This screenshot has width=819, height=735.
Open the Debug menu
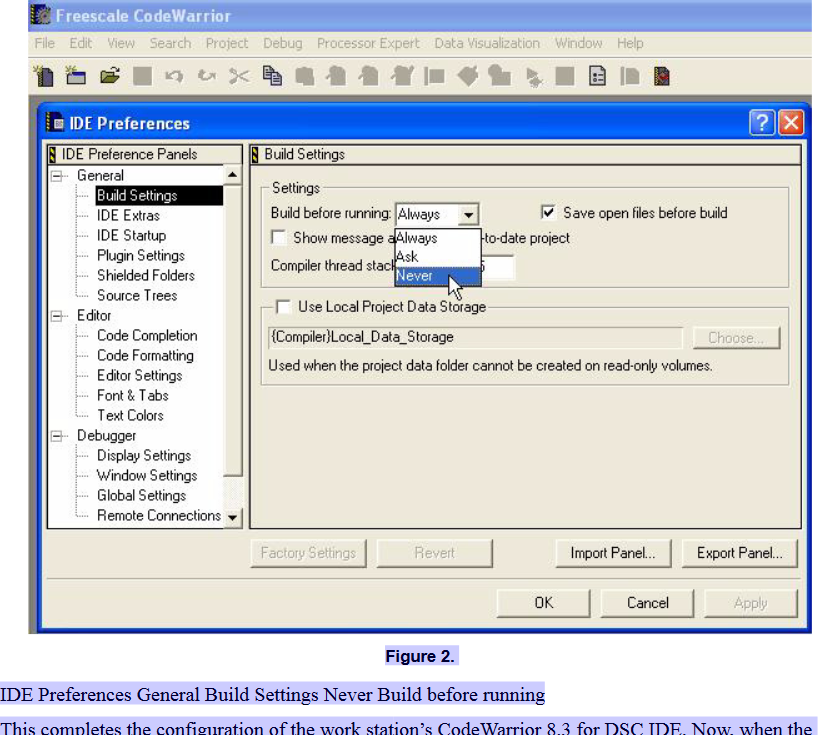click(283, 43)
